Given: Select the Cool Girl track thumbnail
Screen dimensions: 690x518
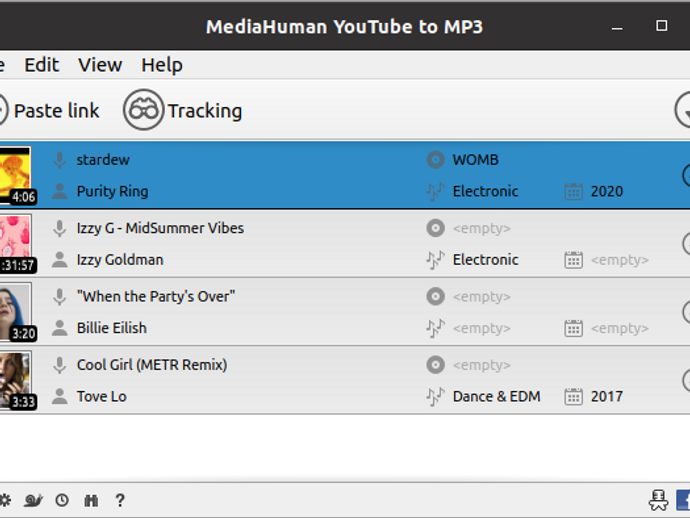Looking at the screenshot, I should [15, 380].
